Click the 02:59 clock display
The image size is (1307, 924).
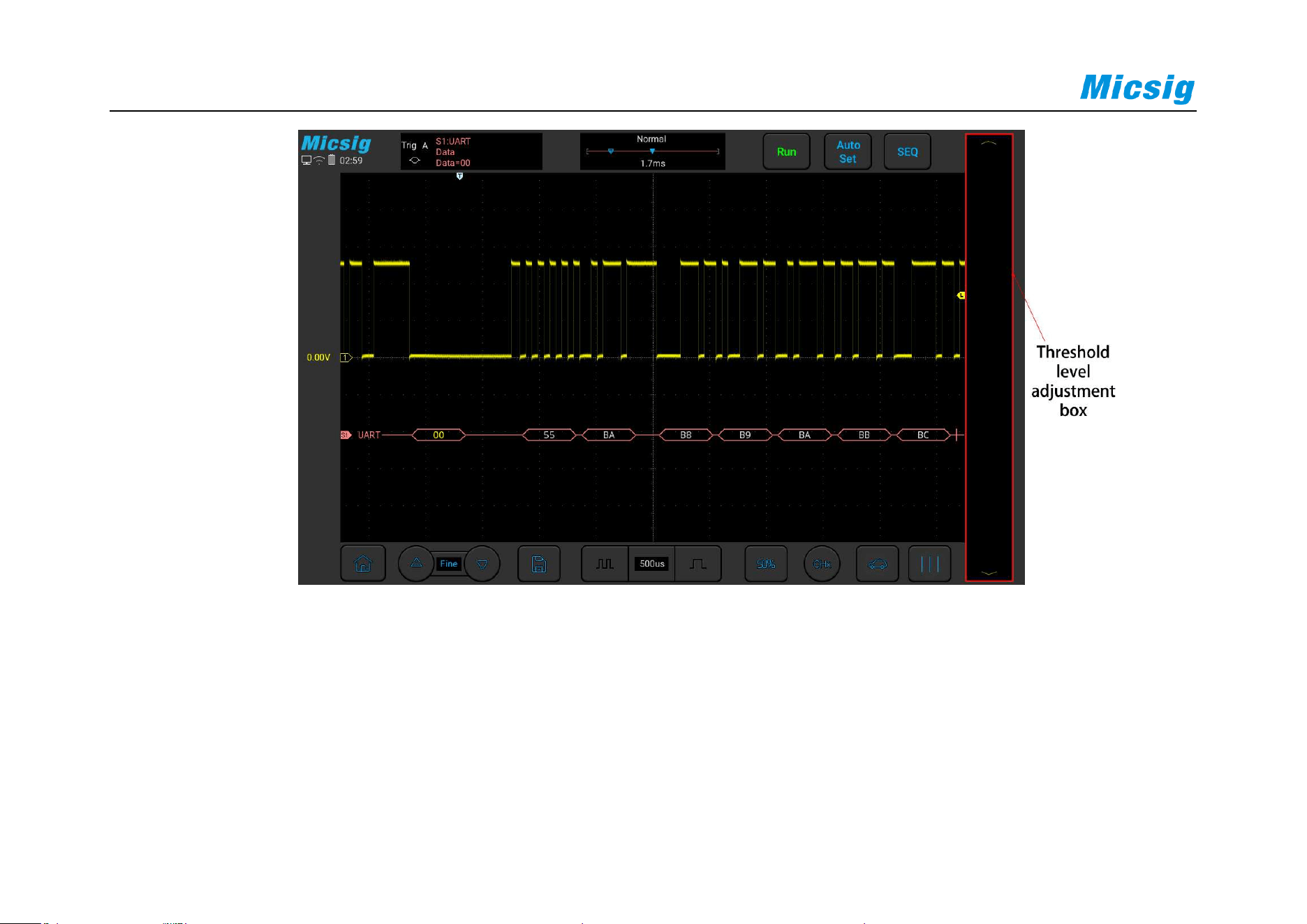coord(351,161)
